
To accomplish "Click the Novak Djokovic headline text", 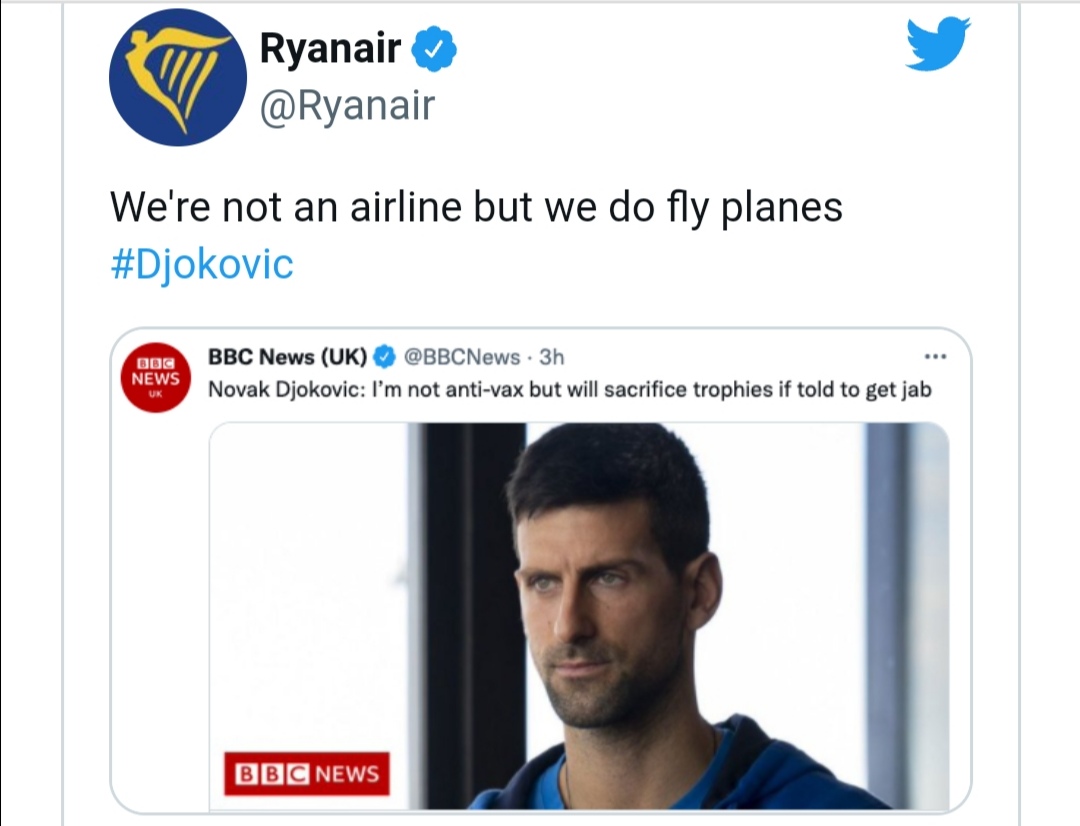I will coord(570,390).
